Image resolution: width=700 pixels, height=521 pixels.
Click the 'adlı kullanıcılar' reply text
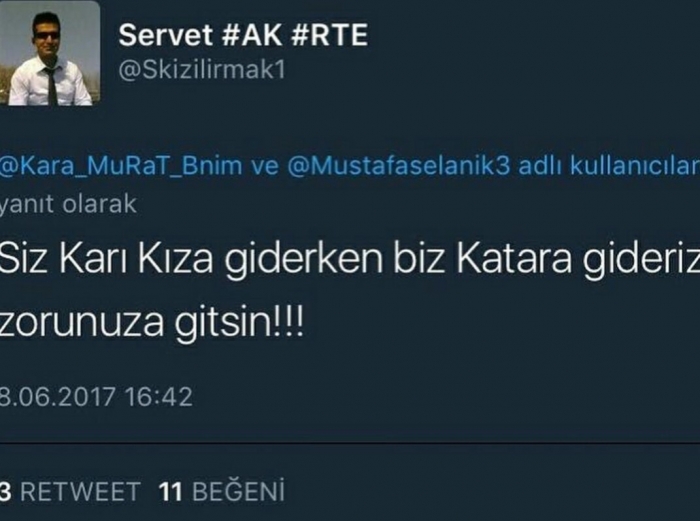[x=609, y=166]
